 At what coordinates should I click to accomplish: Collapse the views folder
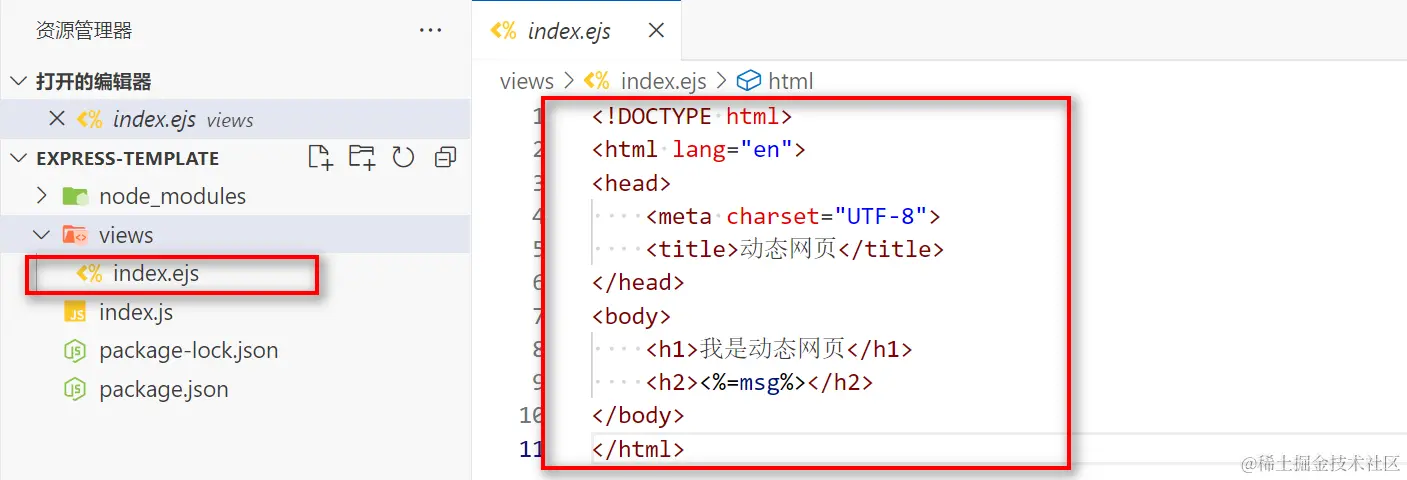point(42,235)
